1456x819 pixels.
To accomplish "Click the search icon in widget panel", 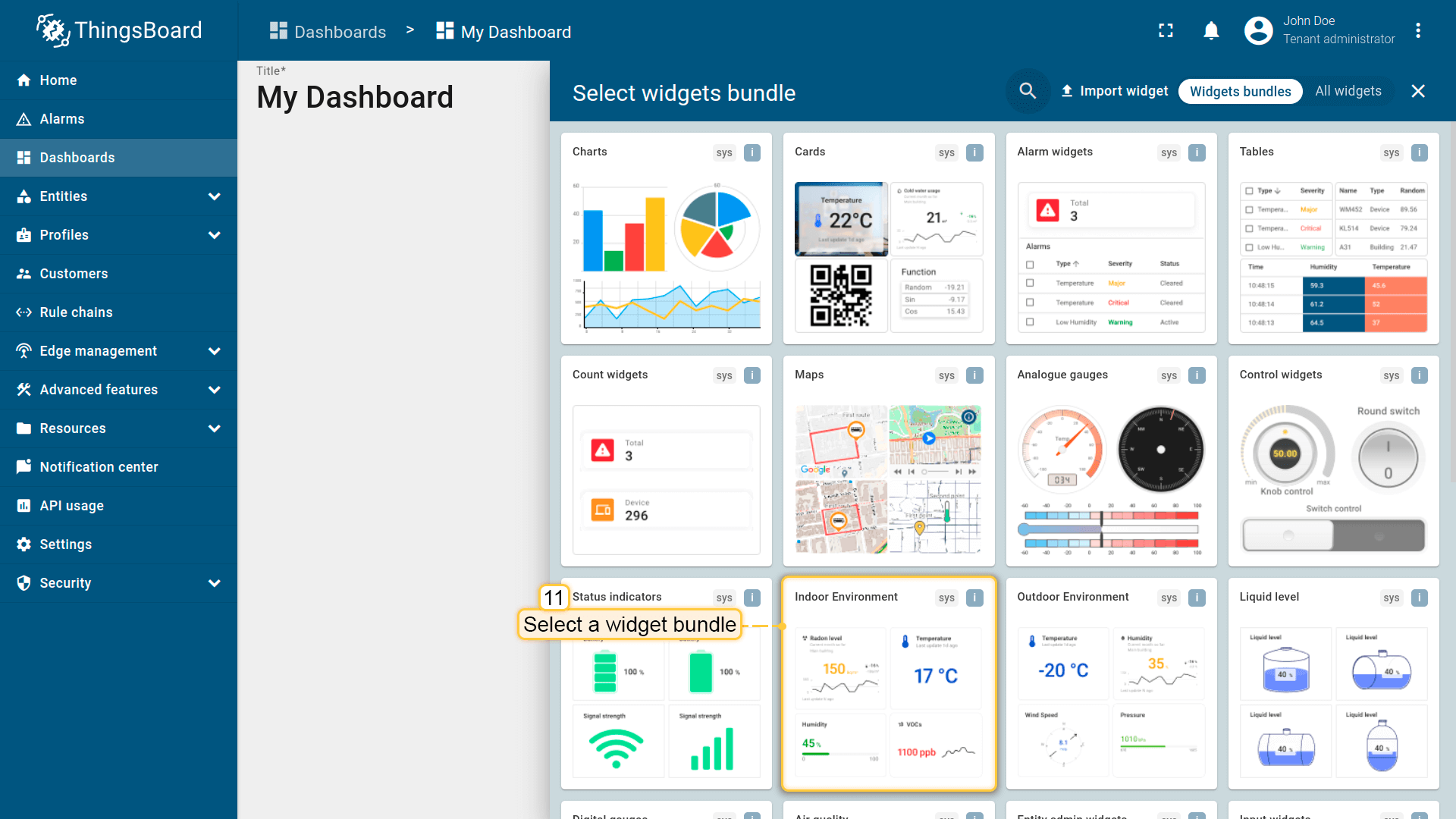I will [x=1028, y=91].
